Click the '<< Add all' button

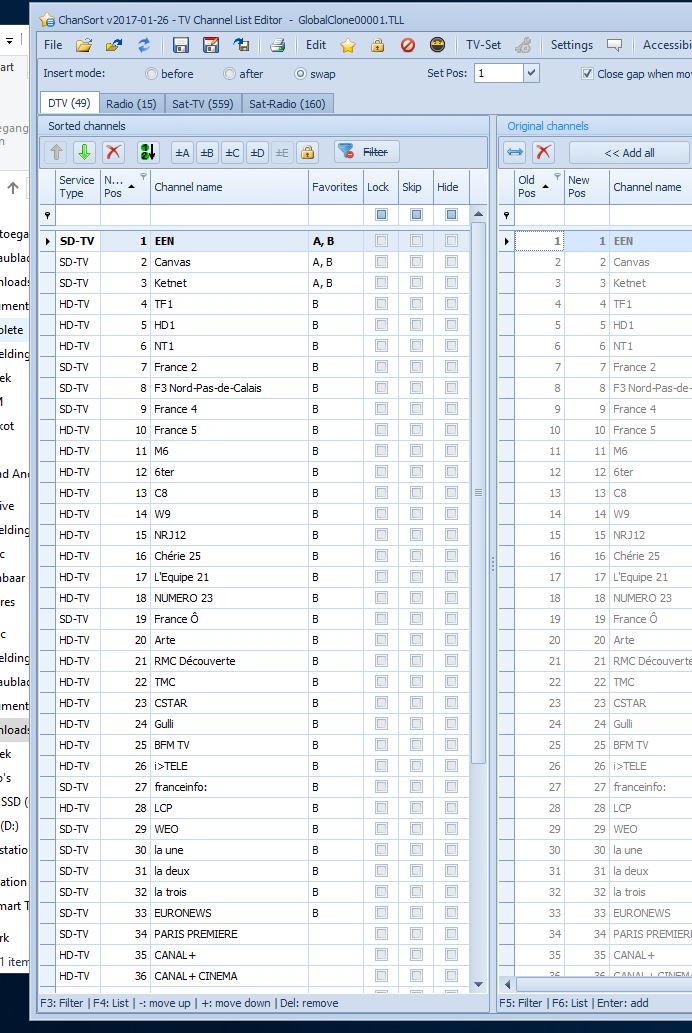tap(629, 152)
